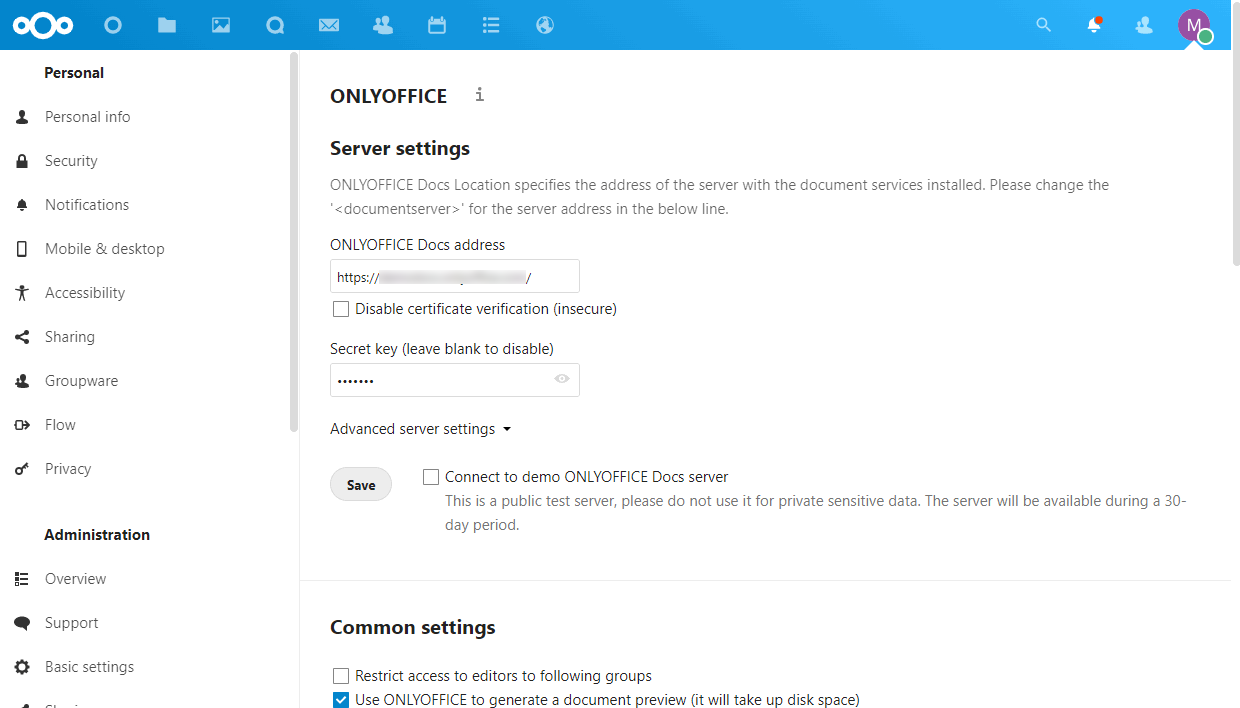1240x708 pixels.
Task: Click the ONLYOFFICE info icon
Action: (x=480, y=95)
